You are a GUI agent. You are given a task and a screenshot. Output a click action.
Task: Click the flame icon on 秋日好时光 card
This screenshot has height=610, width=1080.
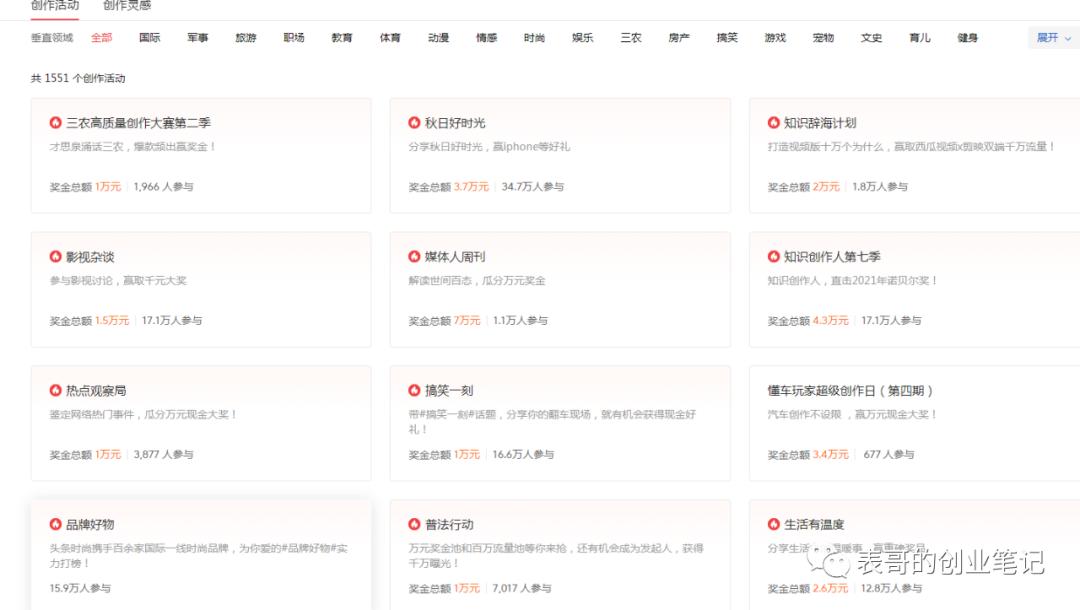click(414, 123)
